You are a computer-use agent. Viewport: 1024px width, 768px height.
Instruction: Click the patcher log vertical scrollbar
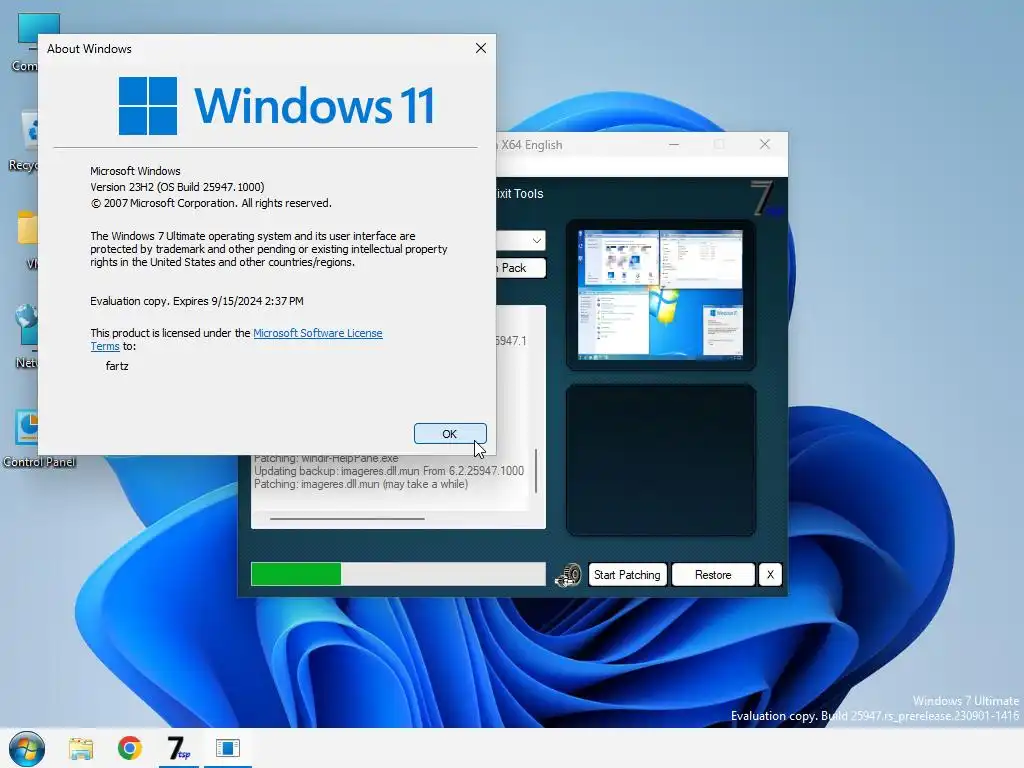[x=536, y=470]
